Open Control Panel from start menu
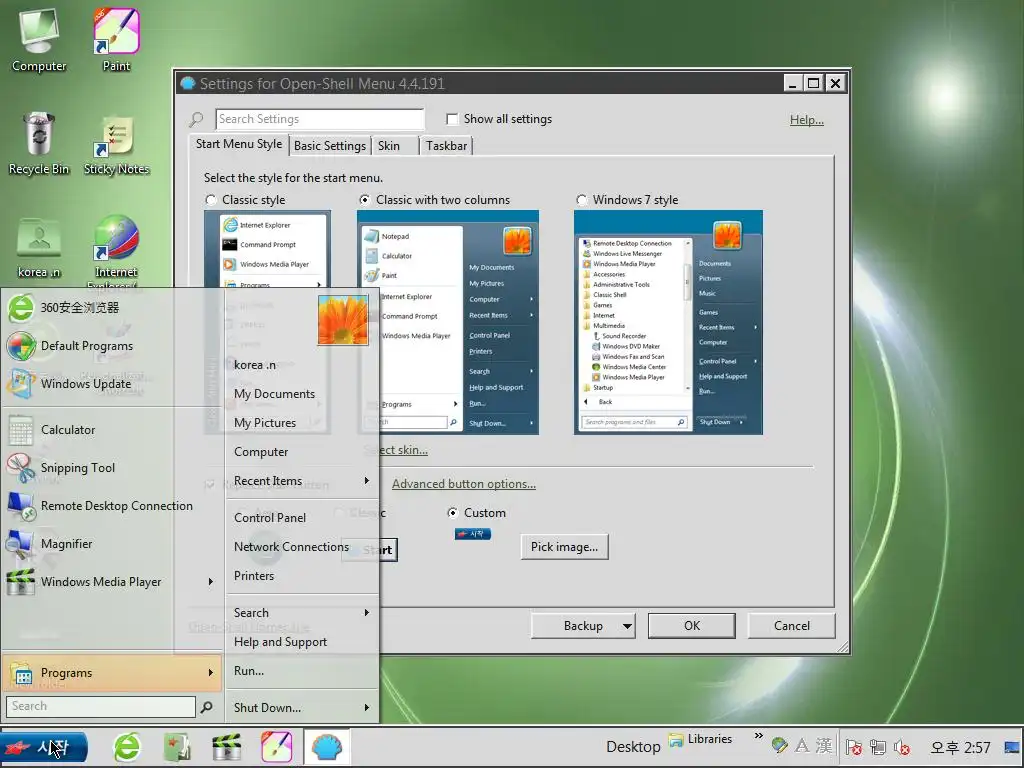This screenshot has width=1024, height=768. point(302,517)
